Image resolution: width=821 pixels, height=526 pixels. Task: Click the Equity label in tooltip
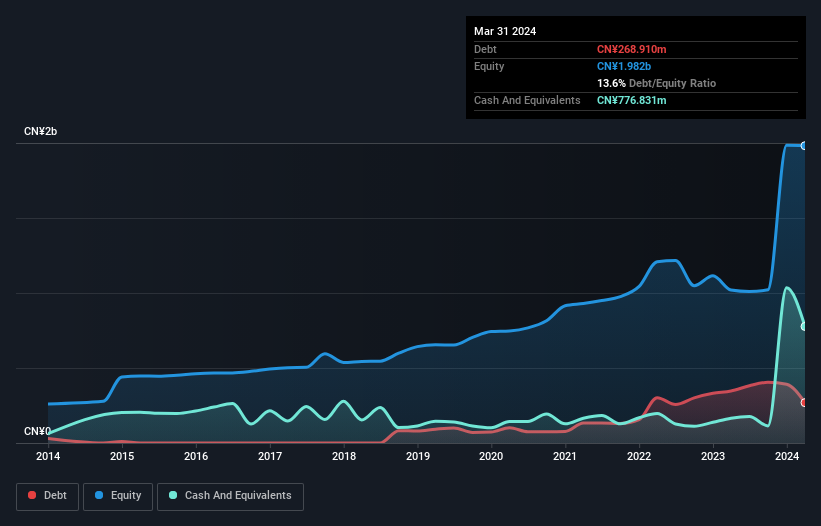pos(489,66)
